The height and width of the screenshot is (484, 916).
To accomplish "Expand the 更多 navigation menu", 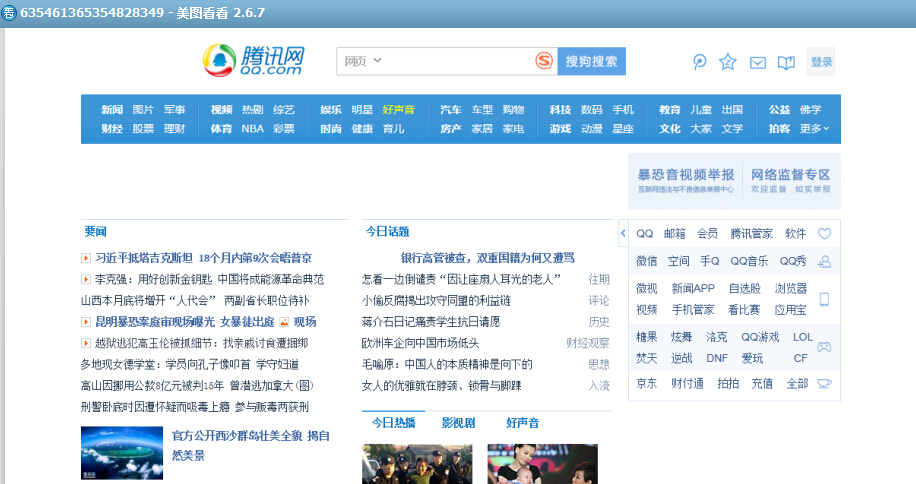I will click(x=814, y=128).
